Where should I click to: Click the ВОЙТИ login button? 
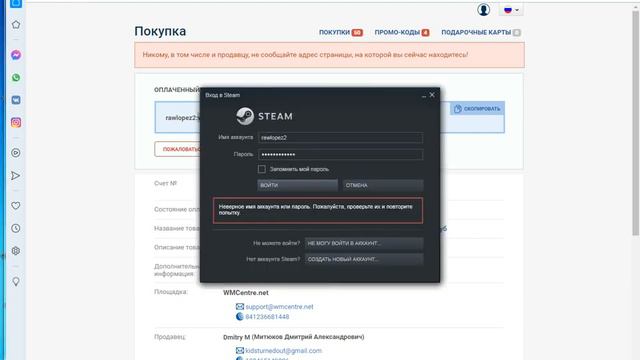point(298,185)
